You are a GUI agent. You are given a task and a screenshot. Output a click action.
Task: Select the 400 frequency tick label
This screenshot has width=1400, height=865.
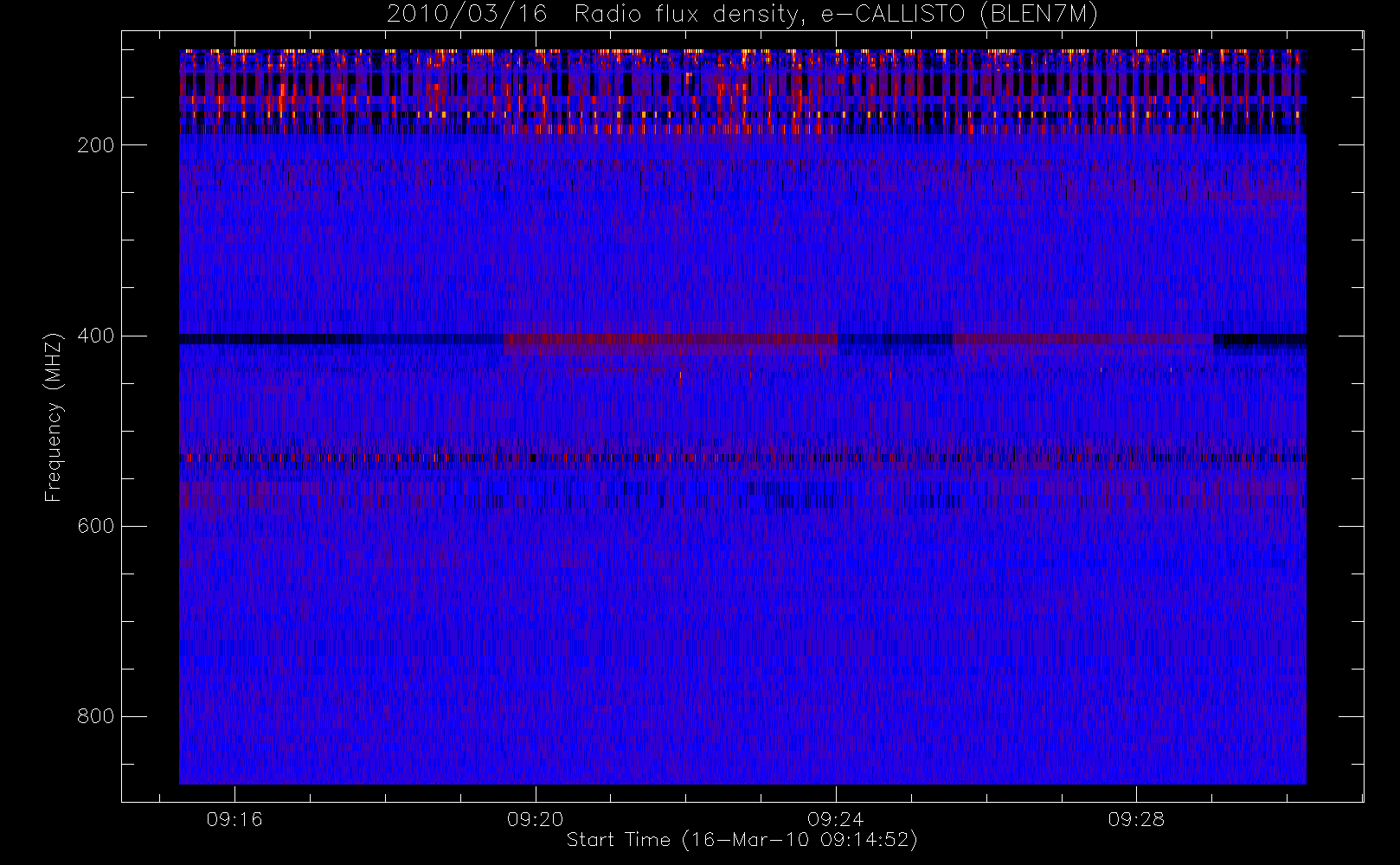click(x=95, y=336)
